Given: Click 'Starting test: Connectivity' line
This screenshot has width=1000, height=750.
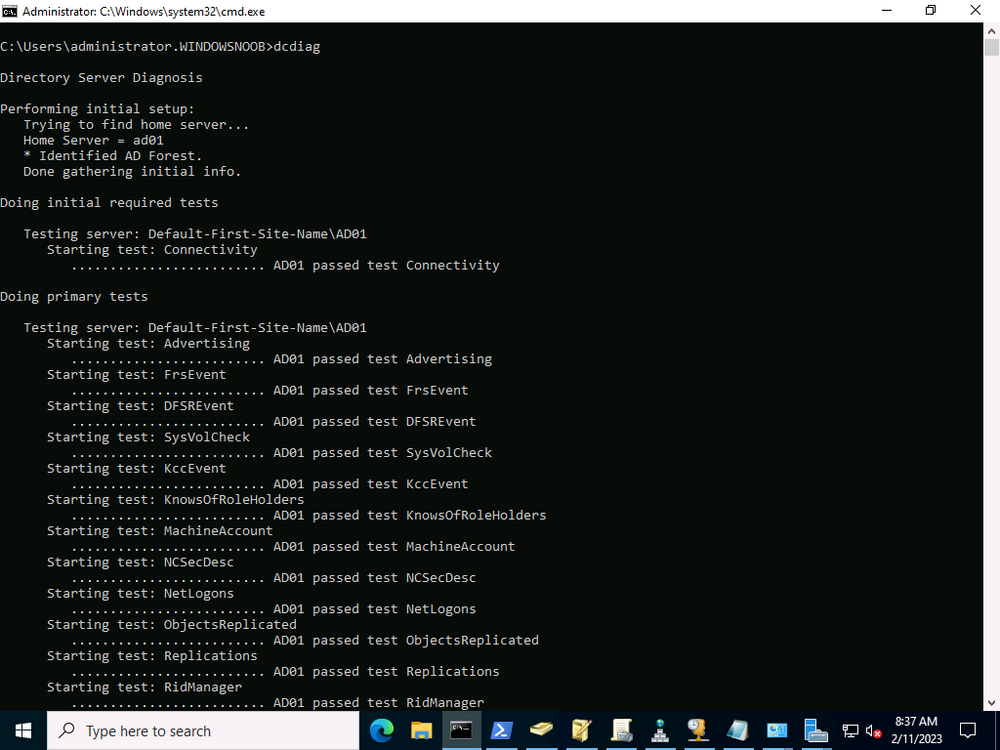Looking at the screenshot, I should (152, 249).
